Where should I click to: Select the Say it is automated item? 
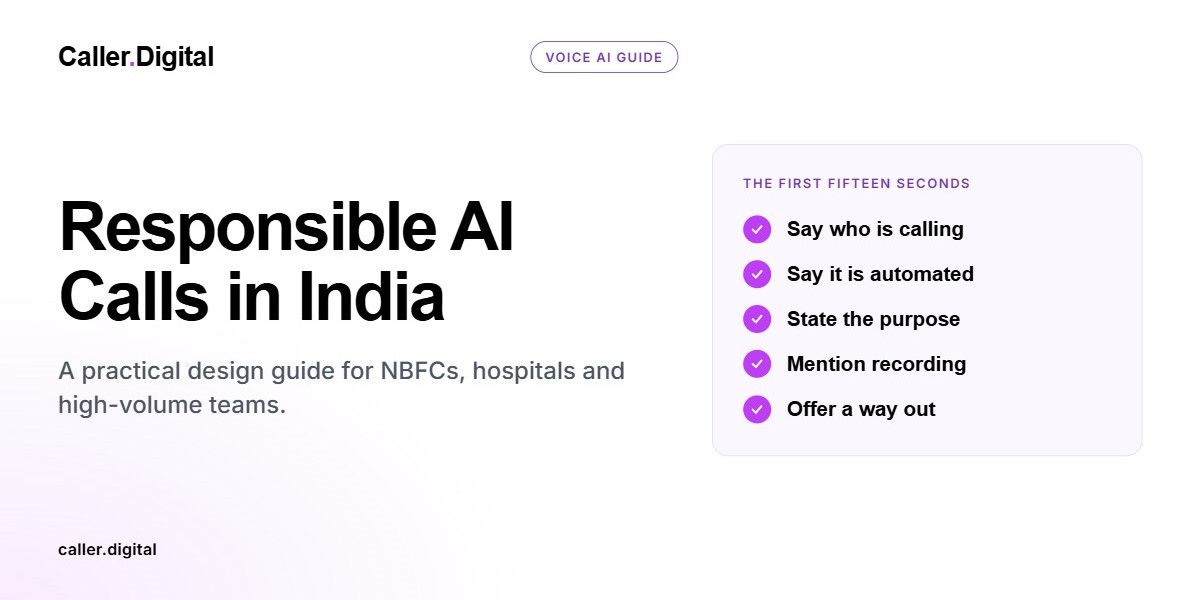880,274
